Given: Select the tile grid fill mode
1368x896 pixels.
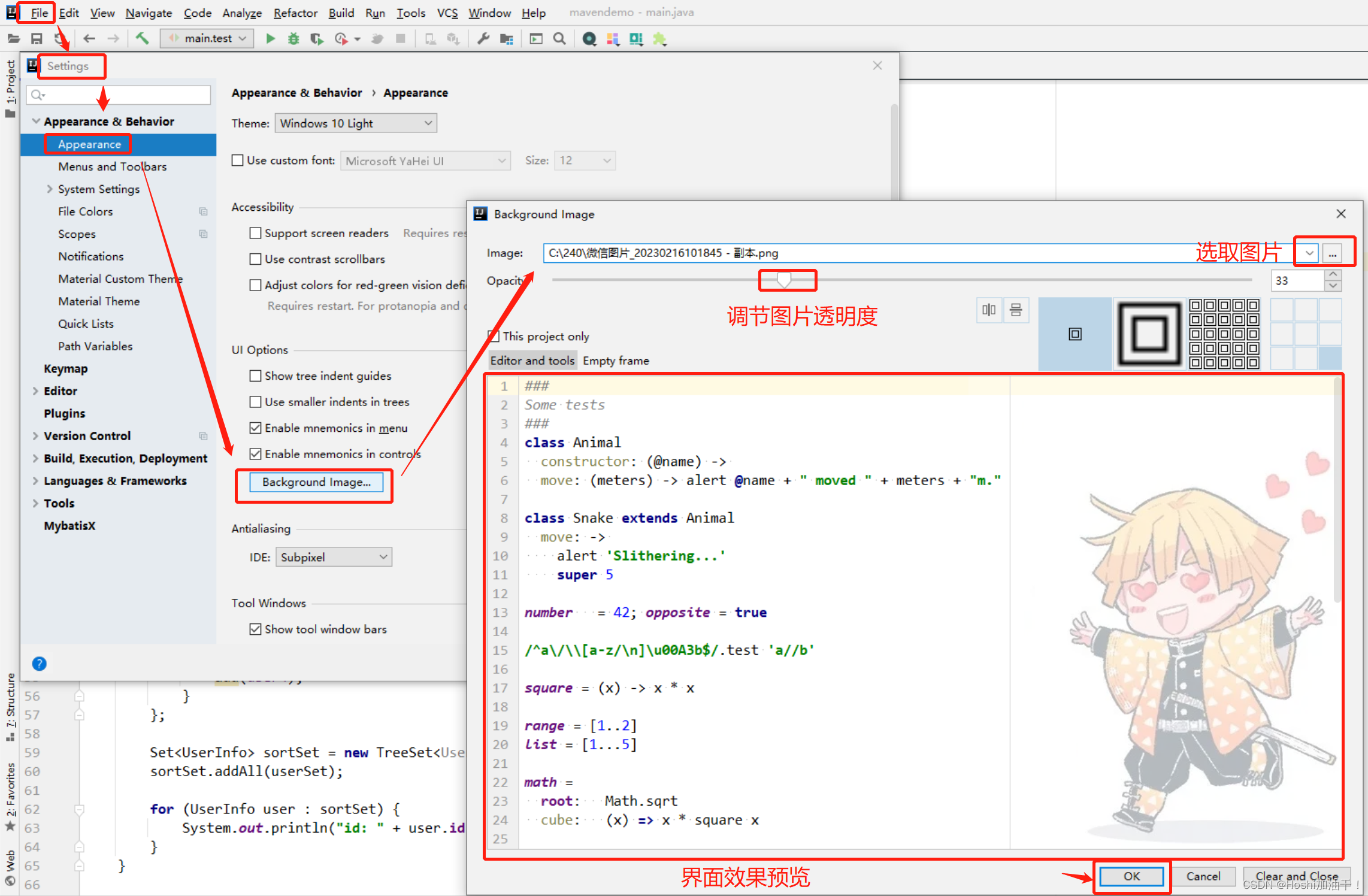Looking at the screenshot, I should (x=1224, y=334).
